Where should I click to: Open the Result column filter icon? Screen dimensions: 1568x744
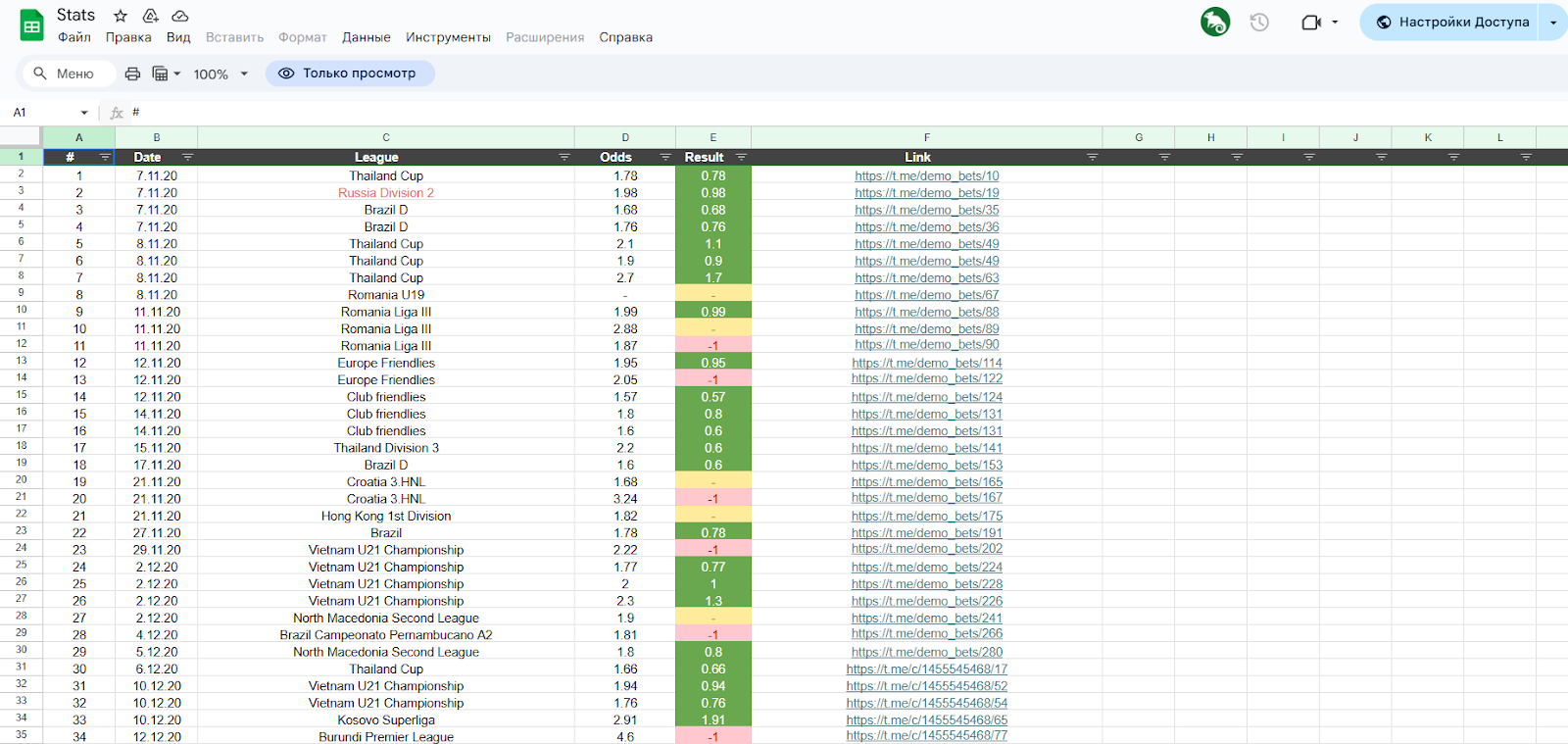741,157
